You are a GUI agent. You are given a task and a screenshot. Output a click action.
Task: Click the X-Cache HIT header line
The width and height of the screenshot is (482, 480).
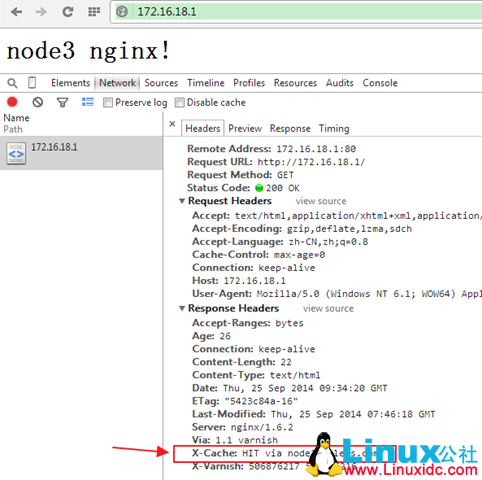point(285,453)
